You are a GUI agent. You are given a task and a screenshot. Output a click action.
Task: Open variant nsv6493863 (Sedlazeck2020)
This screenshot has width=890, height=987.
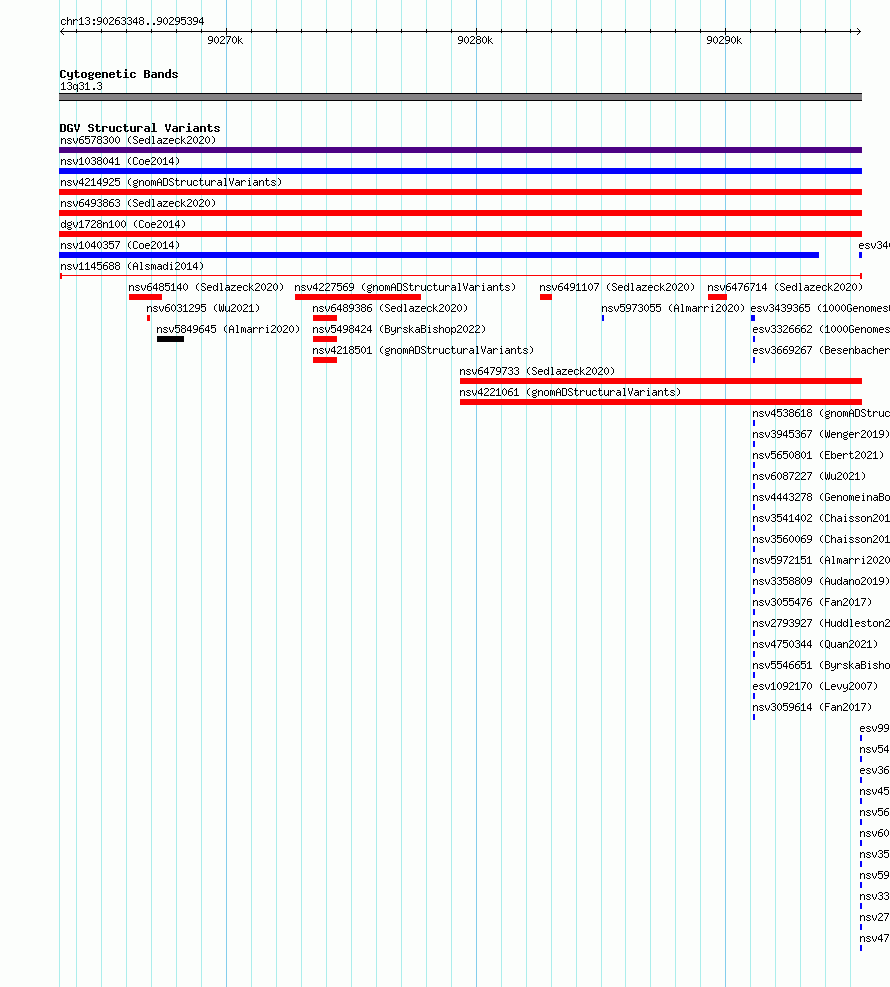tap(138, 203)
